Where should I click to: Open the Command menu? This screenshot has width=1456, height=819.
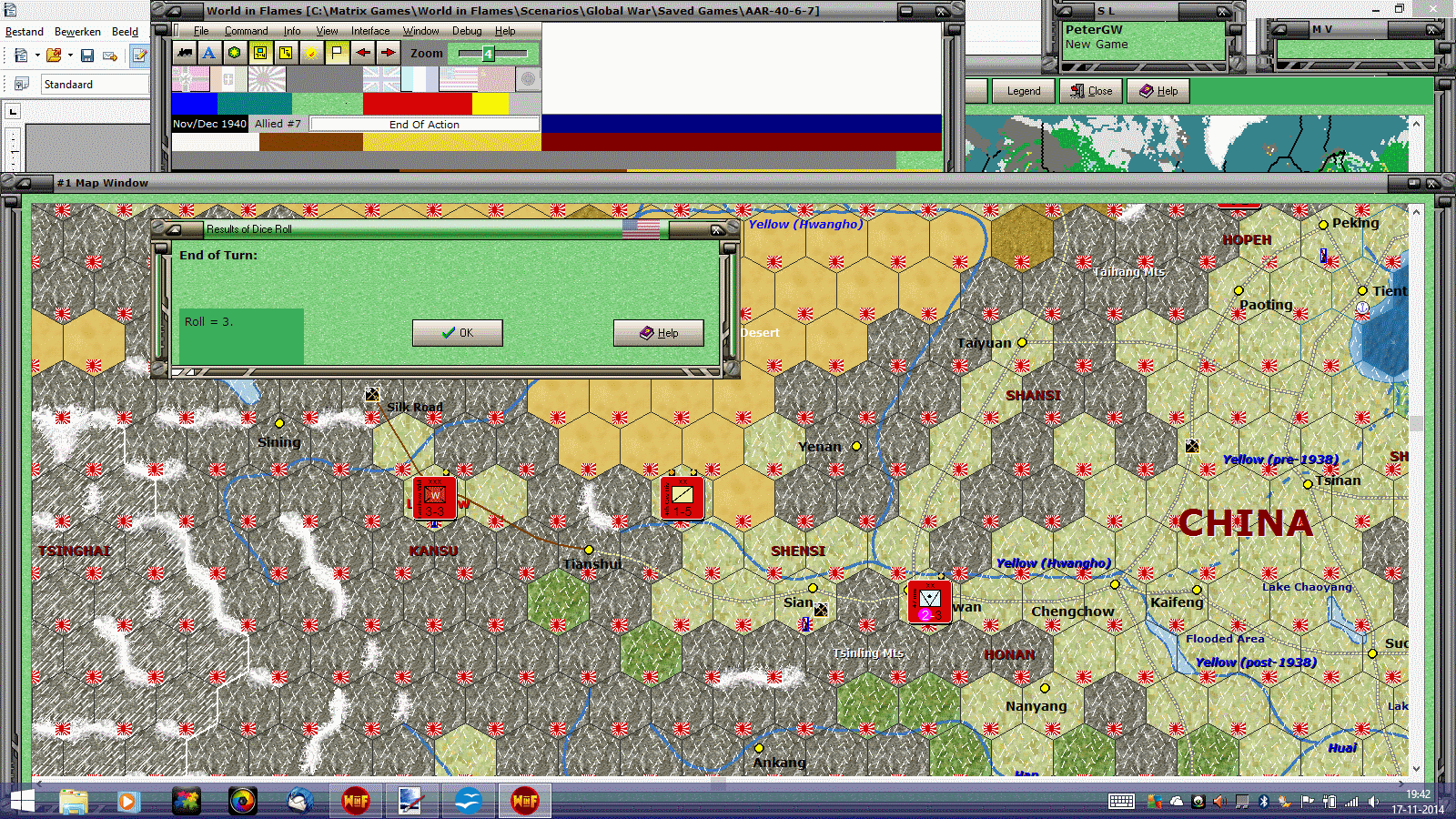click(246, 31)
